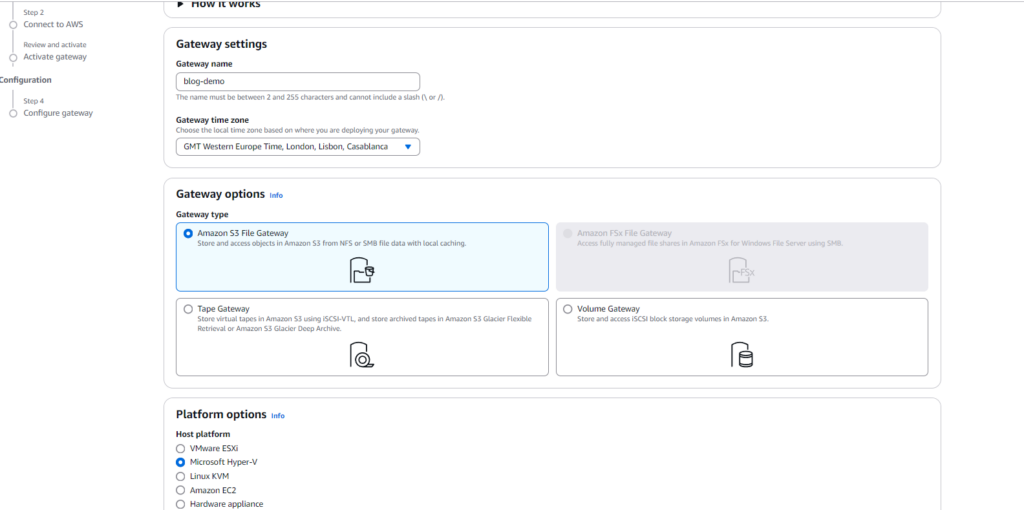The width and height of the screenshot is (1024, 510).
Task: Select the Amazon S3 File Gateway radio button
Action: point(188,233)
